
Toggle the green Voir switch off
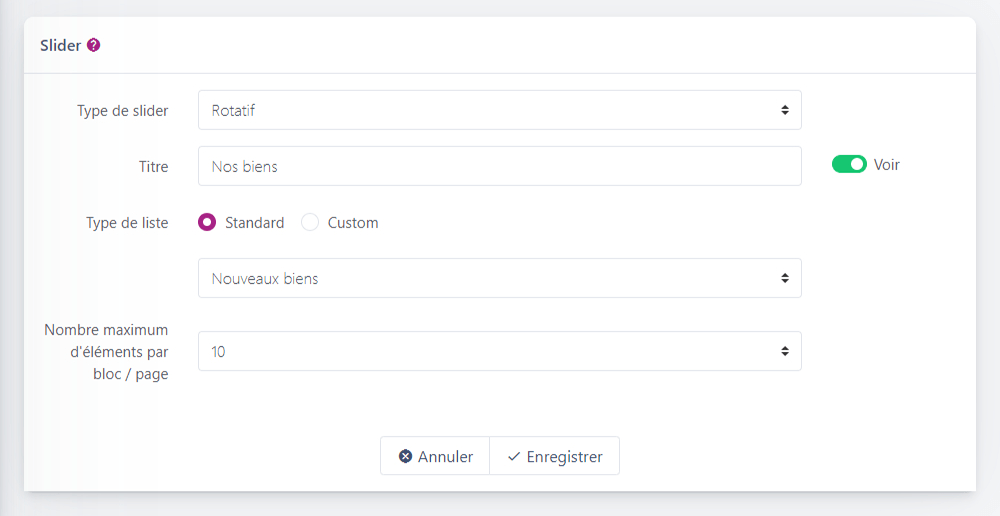(x=849, y=165)
